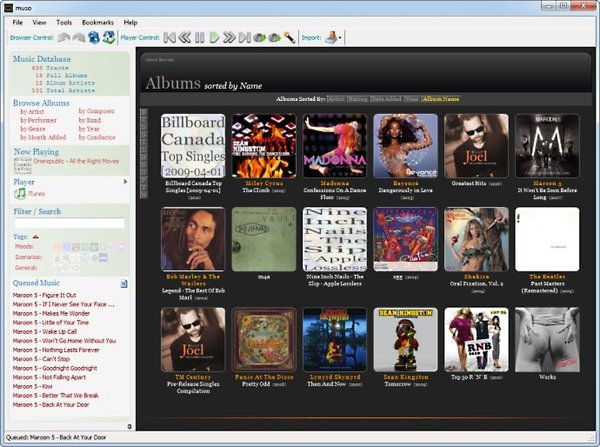Open the Tools menu
The image size is (600, 447).
click(x=64, y=21)
